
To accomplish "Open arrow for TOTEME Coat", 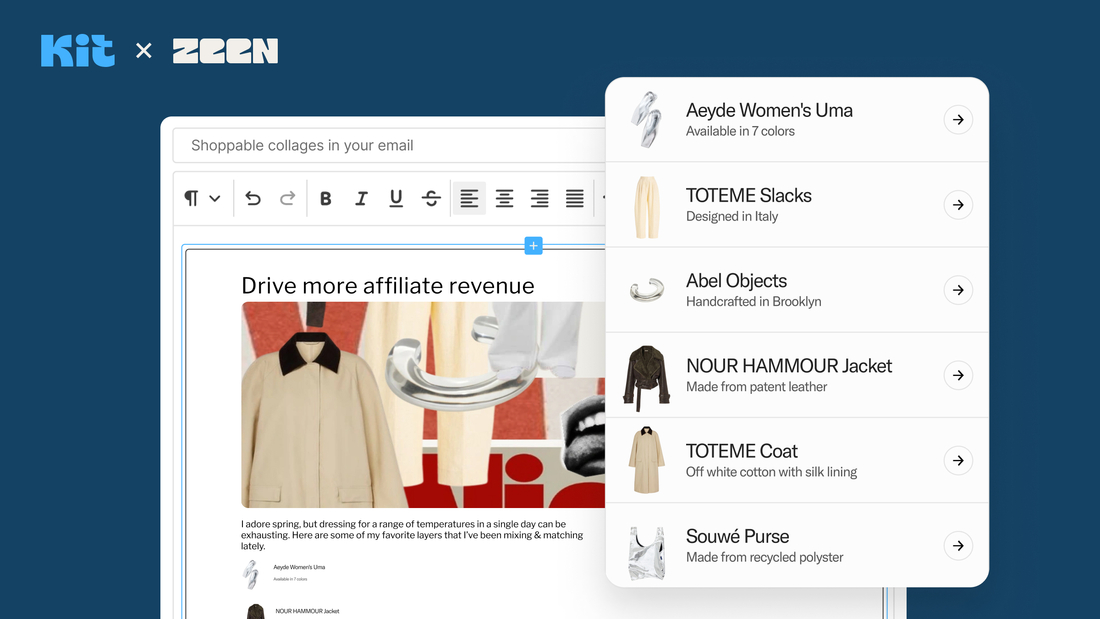I will coord(958,460).
